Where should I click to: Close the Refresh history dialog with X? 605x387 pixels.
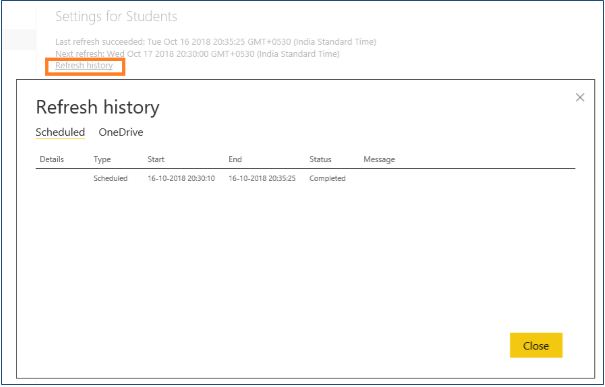580,98
